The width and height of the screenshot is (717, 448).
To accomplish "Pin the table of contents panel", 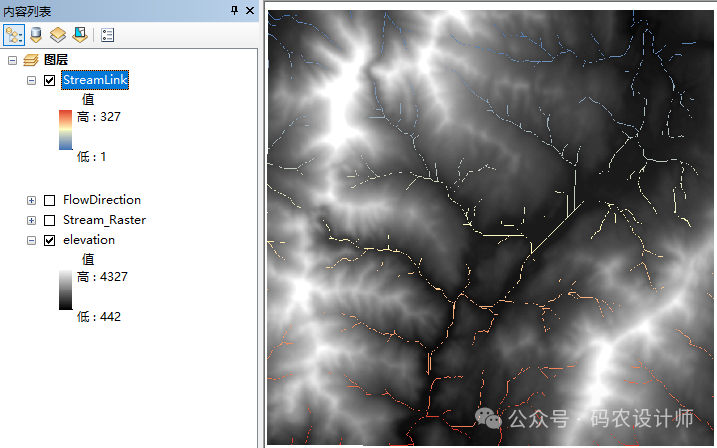I will (x=235, y=10).
